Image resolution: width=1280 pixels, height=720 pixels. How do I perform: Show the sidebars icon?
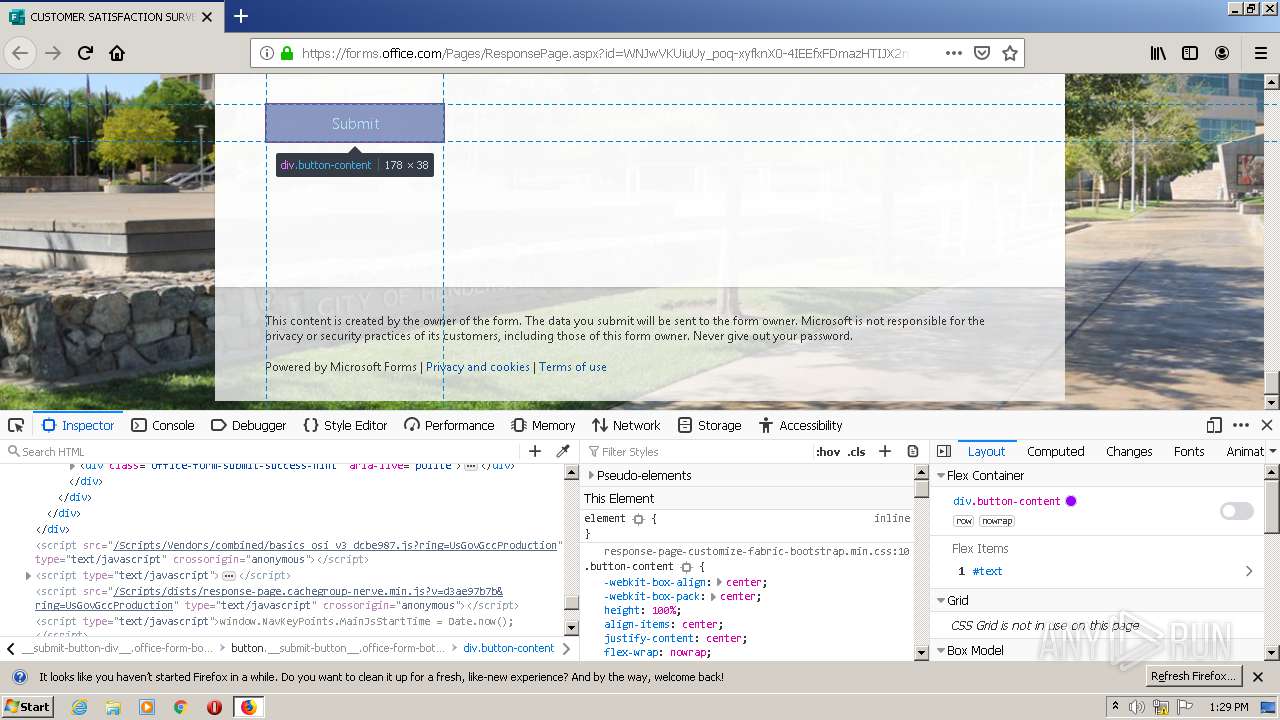[1190, 53]
